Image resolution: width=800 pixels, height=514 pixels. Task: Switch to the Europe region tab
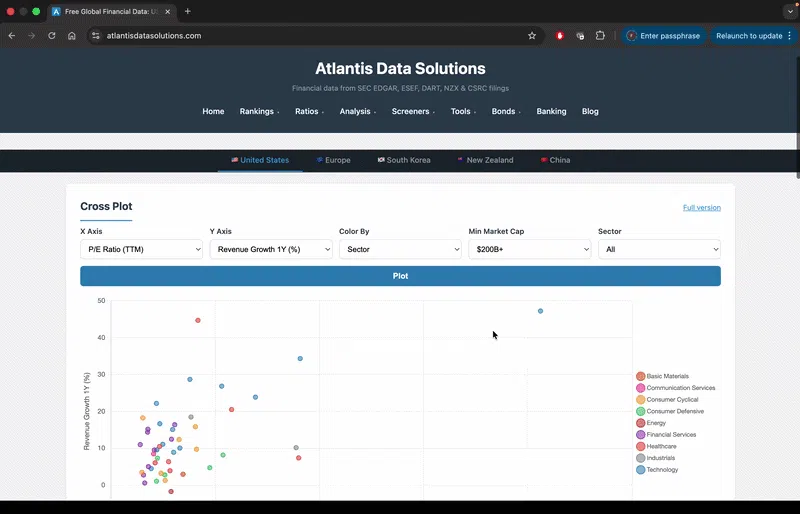click(333, 160)
